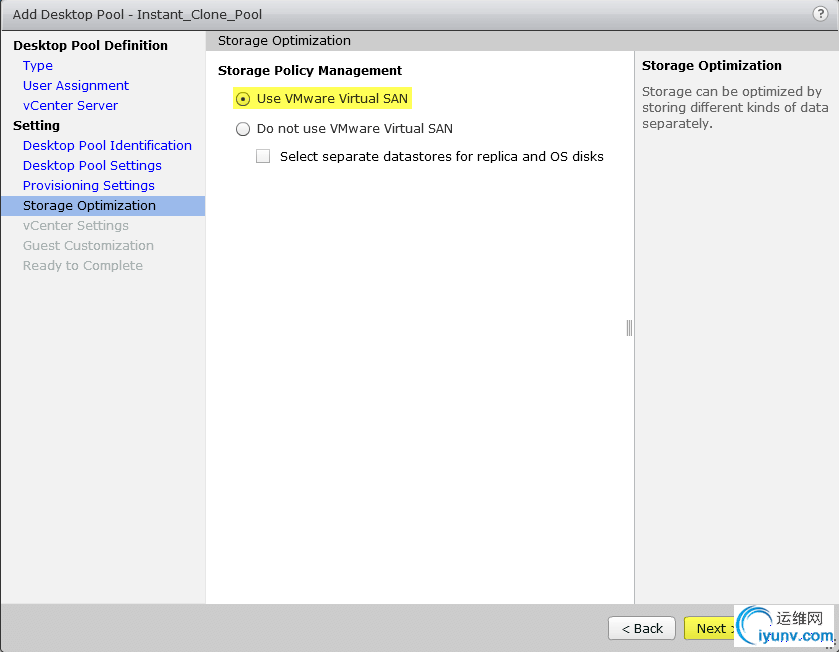Click the disabled vCenter Settings step
The height and width of the screenshot is (652, 839).
pyautogui.click(x=75, y=226)
